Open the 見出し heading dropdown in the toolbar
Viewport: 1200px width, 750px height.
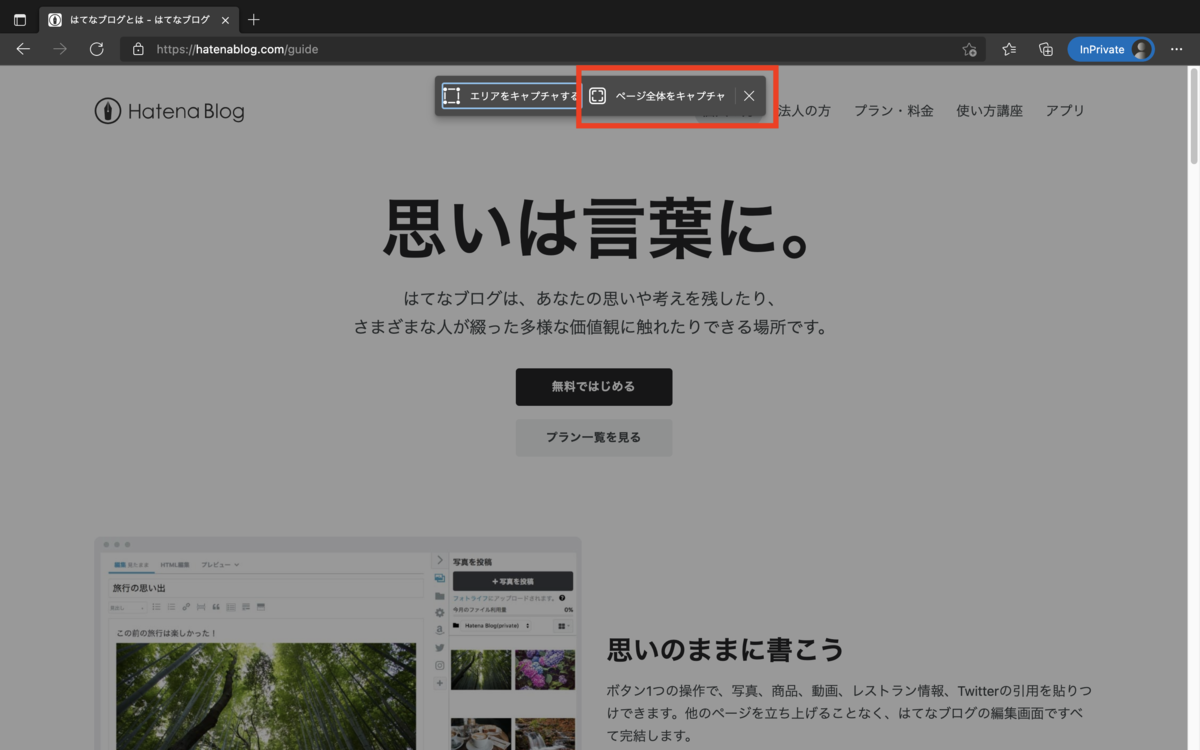pos(127,607)
